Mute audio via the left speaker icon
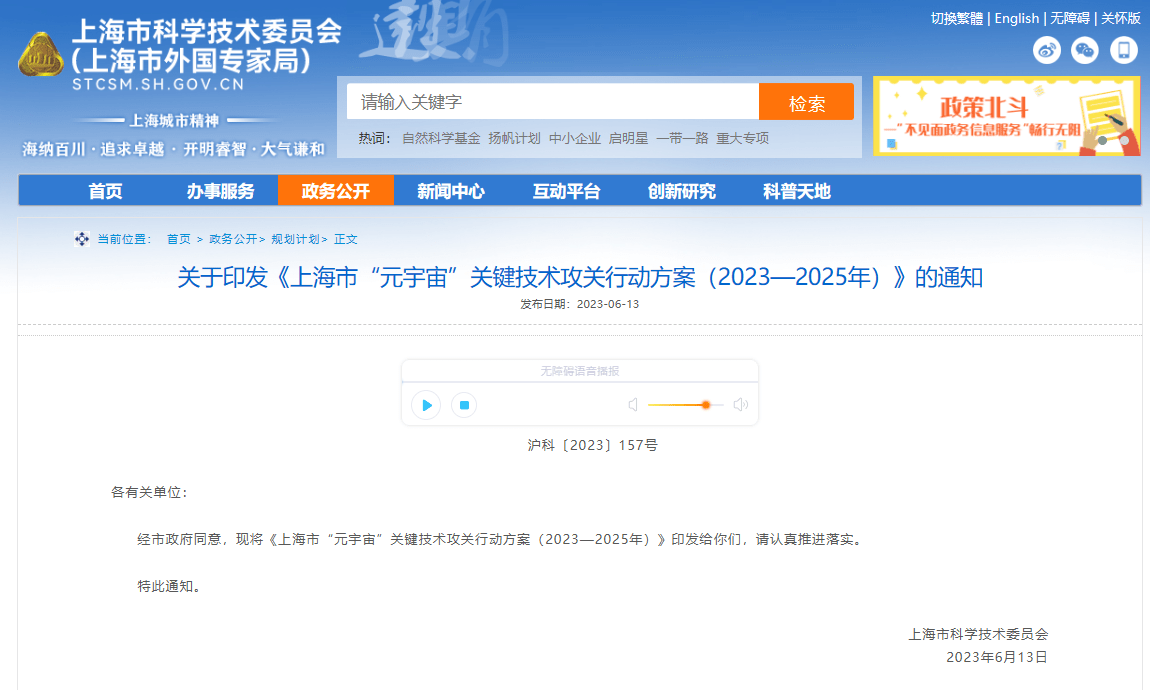The height and width of the screenshot is (690, 1150). point(633,404)
